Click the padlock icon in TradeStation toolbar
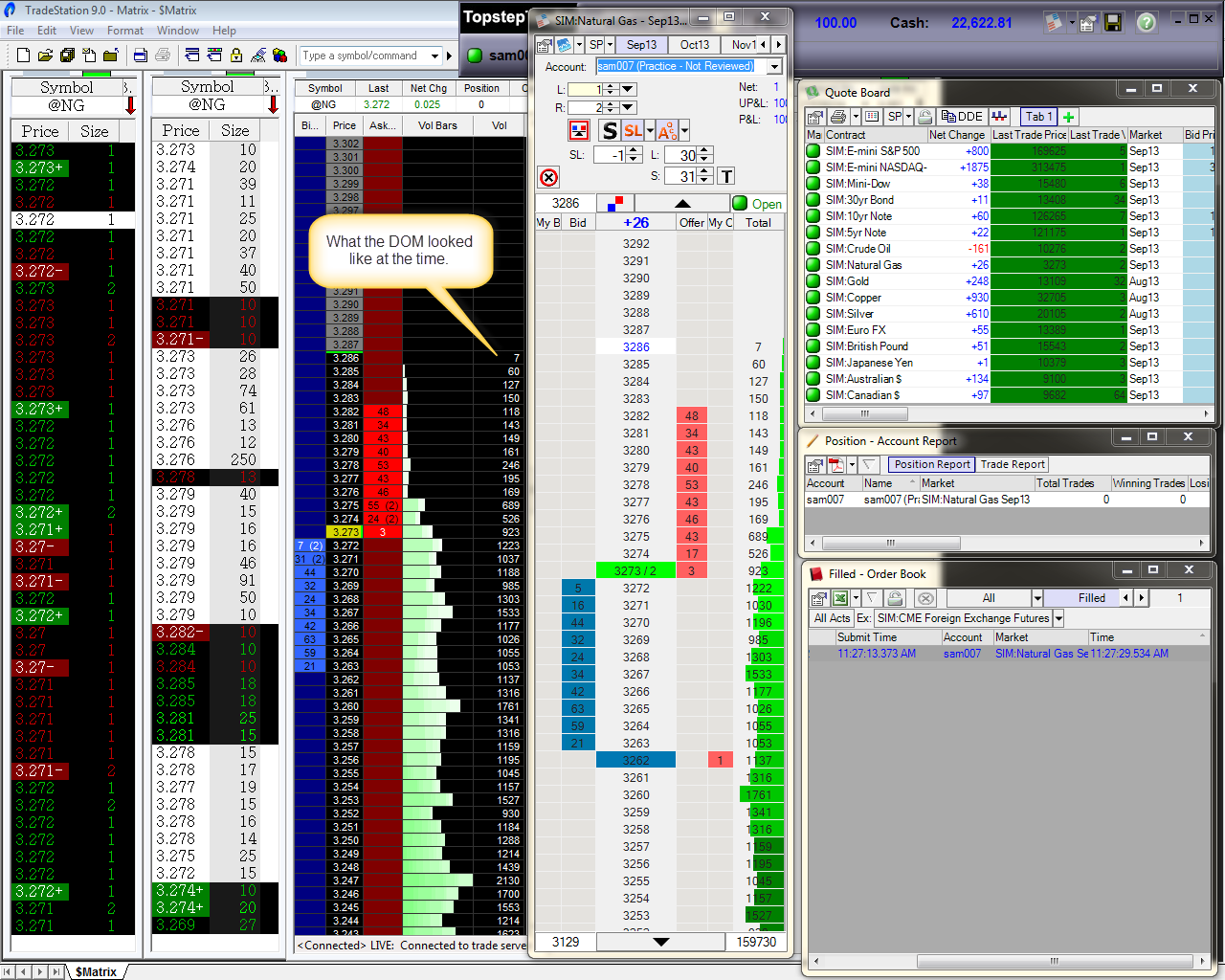The width and height of the screenshot is (1225, 980). point(236,56)
